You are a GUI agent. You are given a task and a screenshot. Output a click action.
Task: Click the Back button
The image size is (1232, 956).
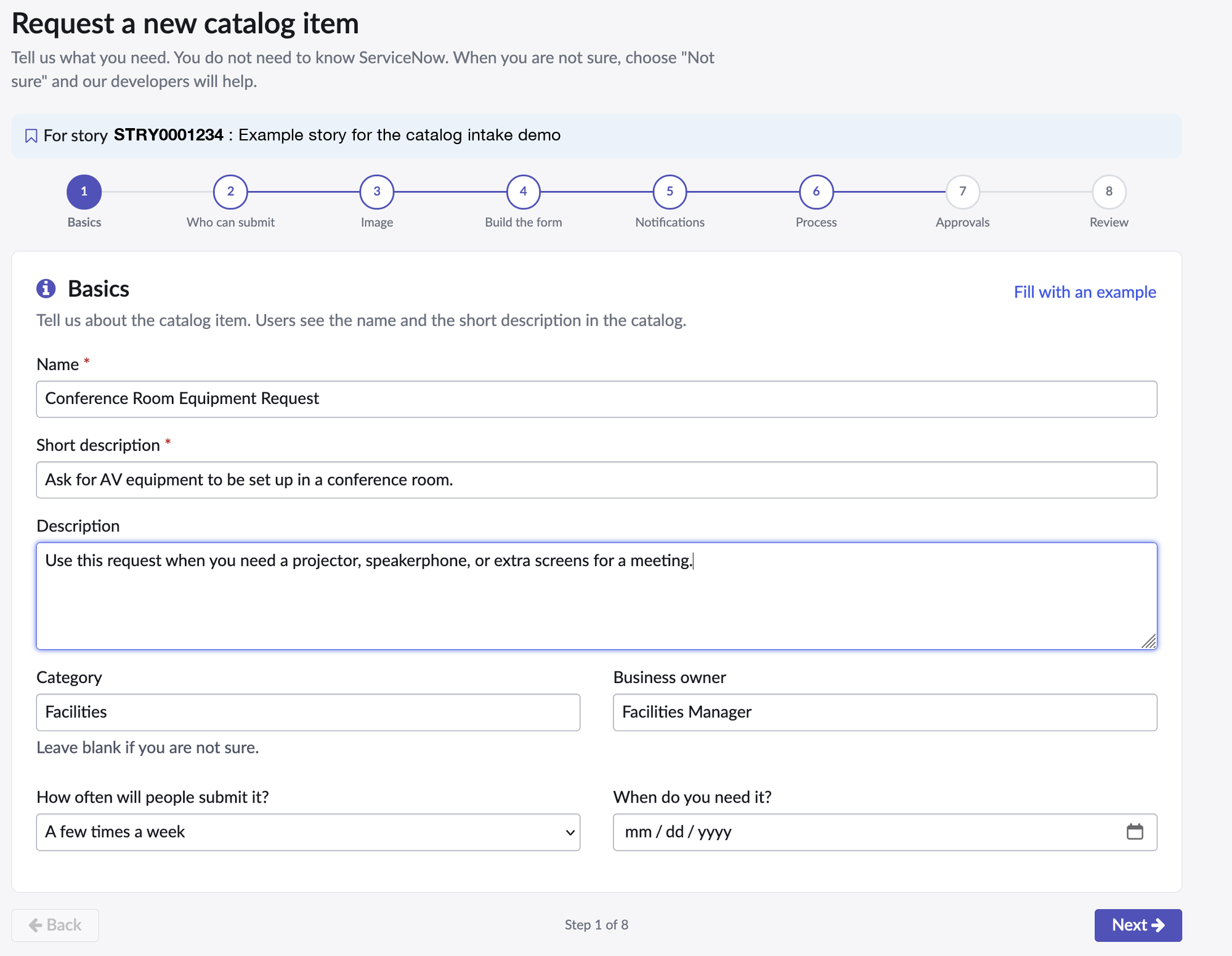(55, 925)
